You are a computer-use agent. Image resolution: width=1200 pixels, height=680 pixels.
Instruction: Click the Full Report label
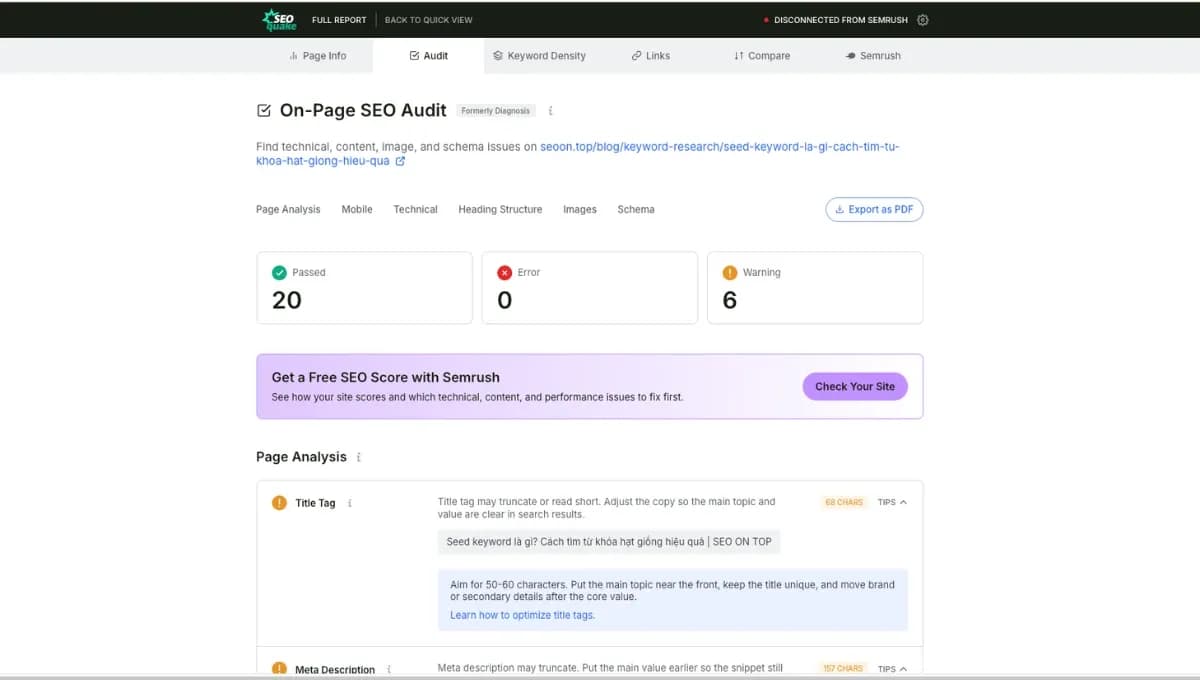tap(339, 20)
